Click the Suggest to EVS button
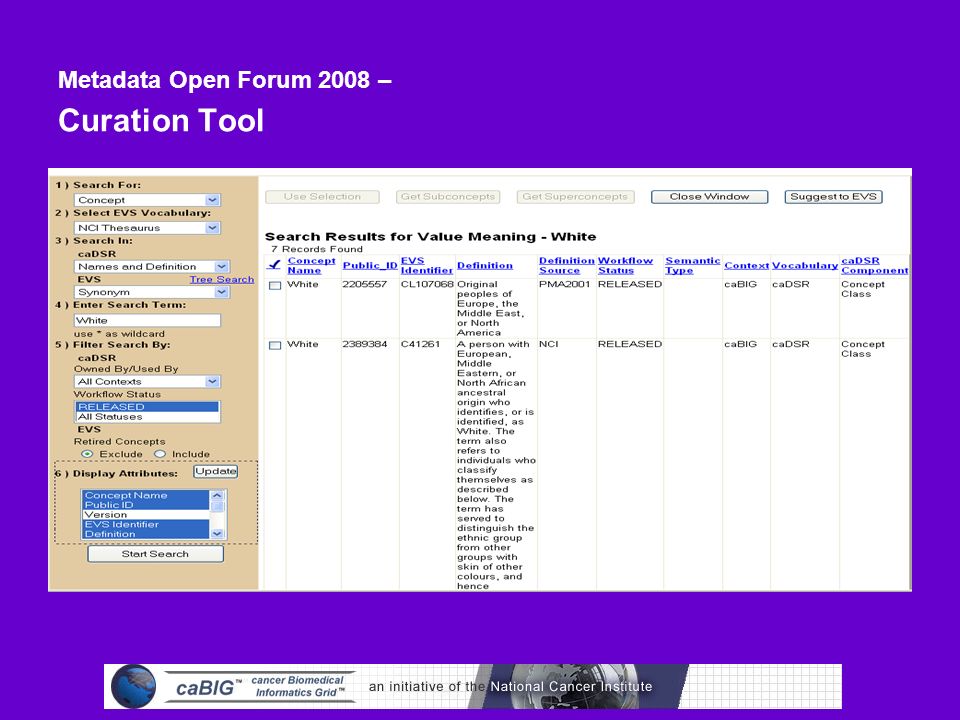 [833, 197]
